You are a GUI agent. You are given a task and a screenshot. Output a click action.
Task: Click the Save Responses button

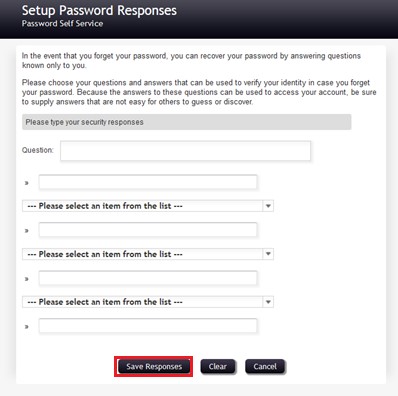click(154, 366)
